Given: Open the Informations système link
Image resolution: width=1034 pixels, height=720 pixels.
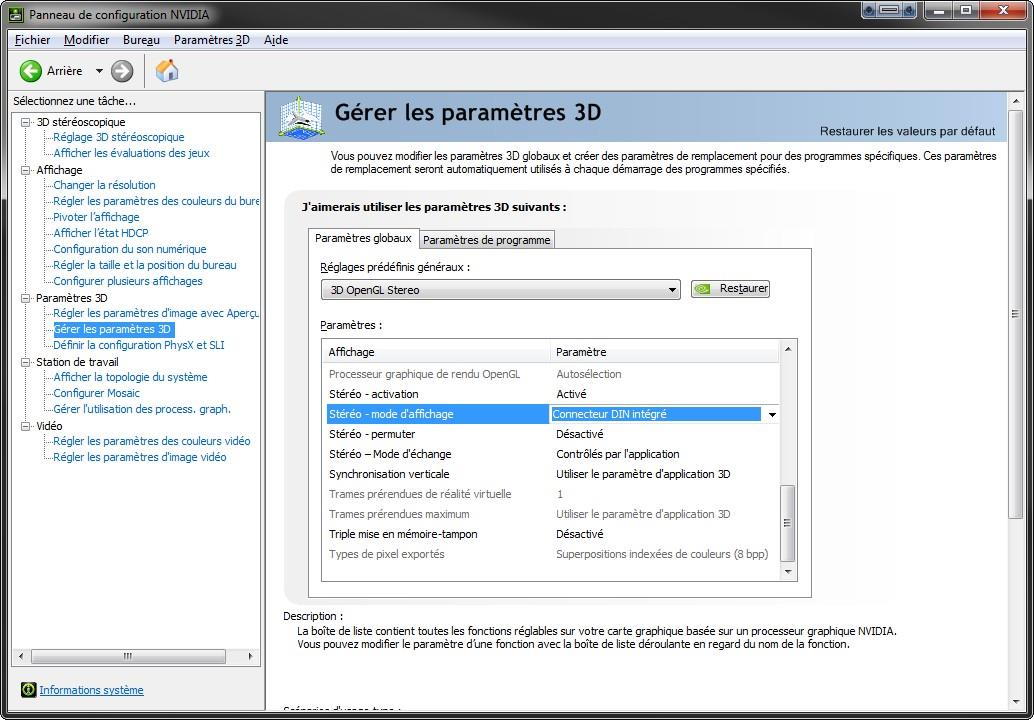Looking at the screenshot, I should click(91, 690).
